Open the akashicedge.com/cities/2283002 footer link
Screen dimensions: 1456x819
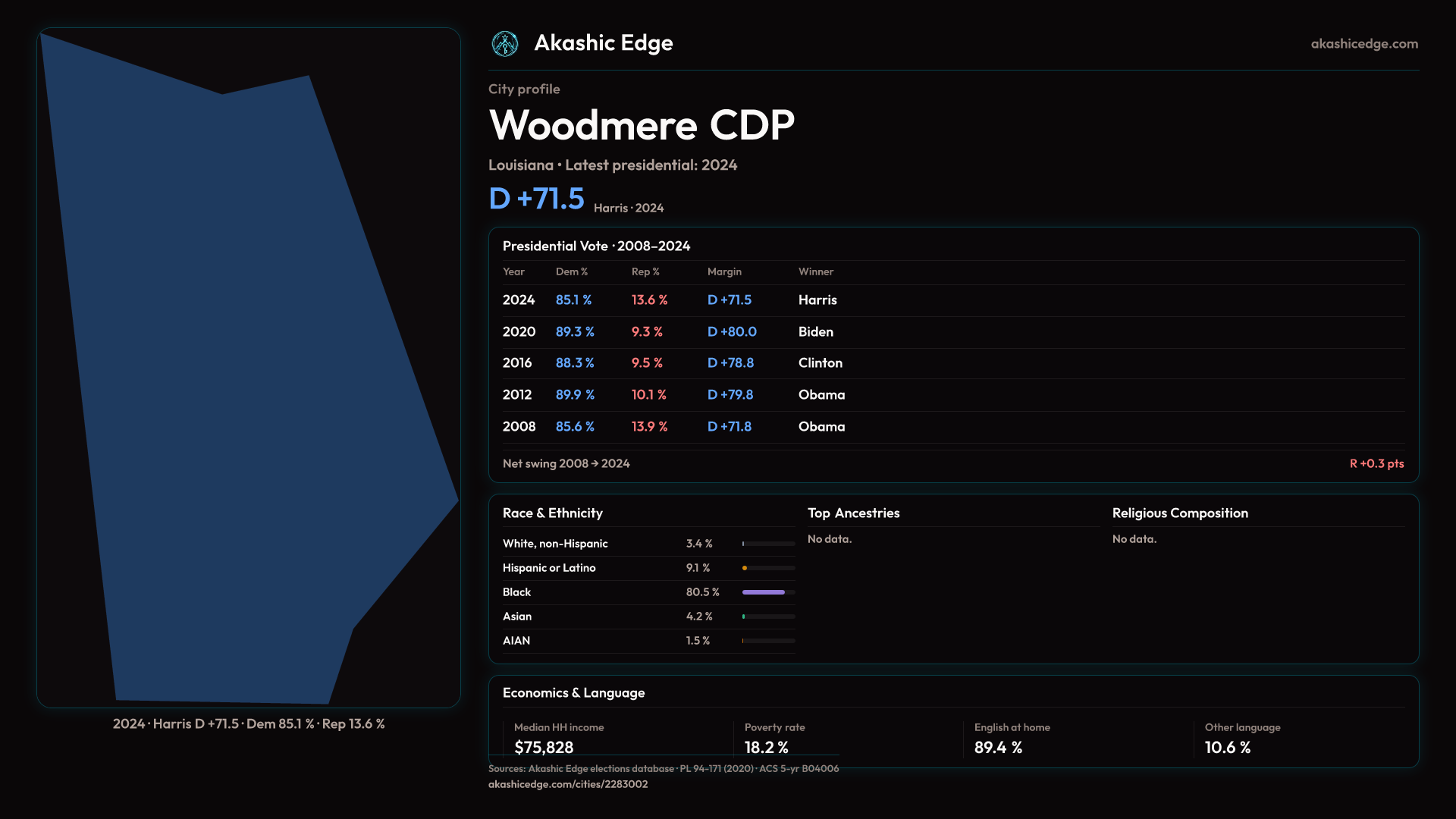[x=568, y=784]
